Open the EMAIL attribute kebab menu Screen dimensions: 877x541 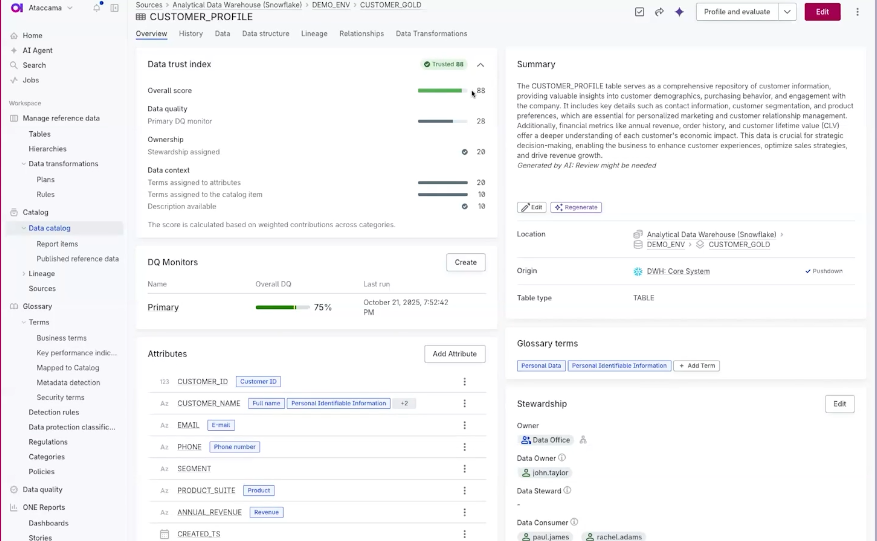pyautogui.click(x=464, y=425)
